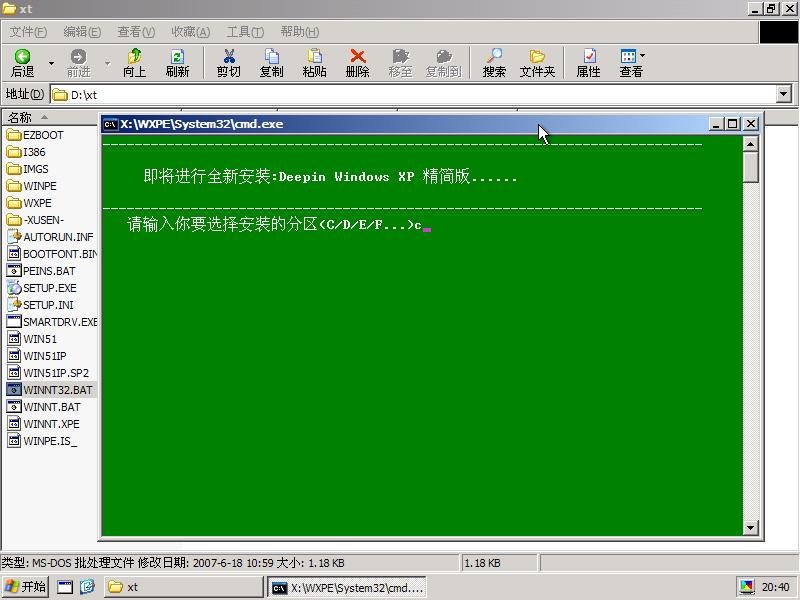The width and height of the screenshot is (800, 600).
Task: Open Properties (属性) from the toolbar
Action: point(588,63)
